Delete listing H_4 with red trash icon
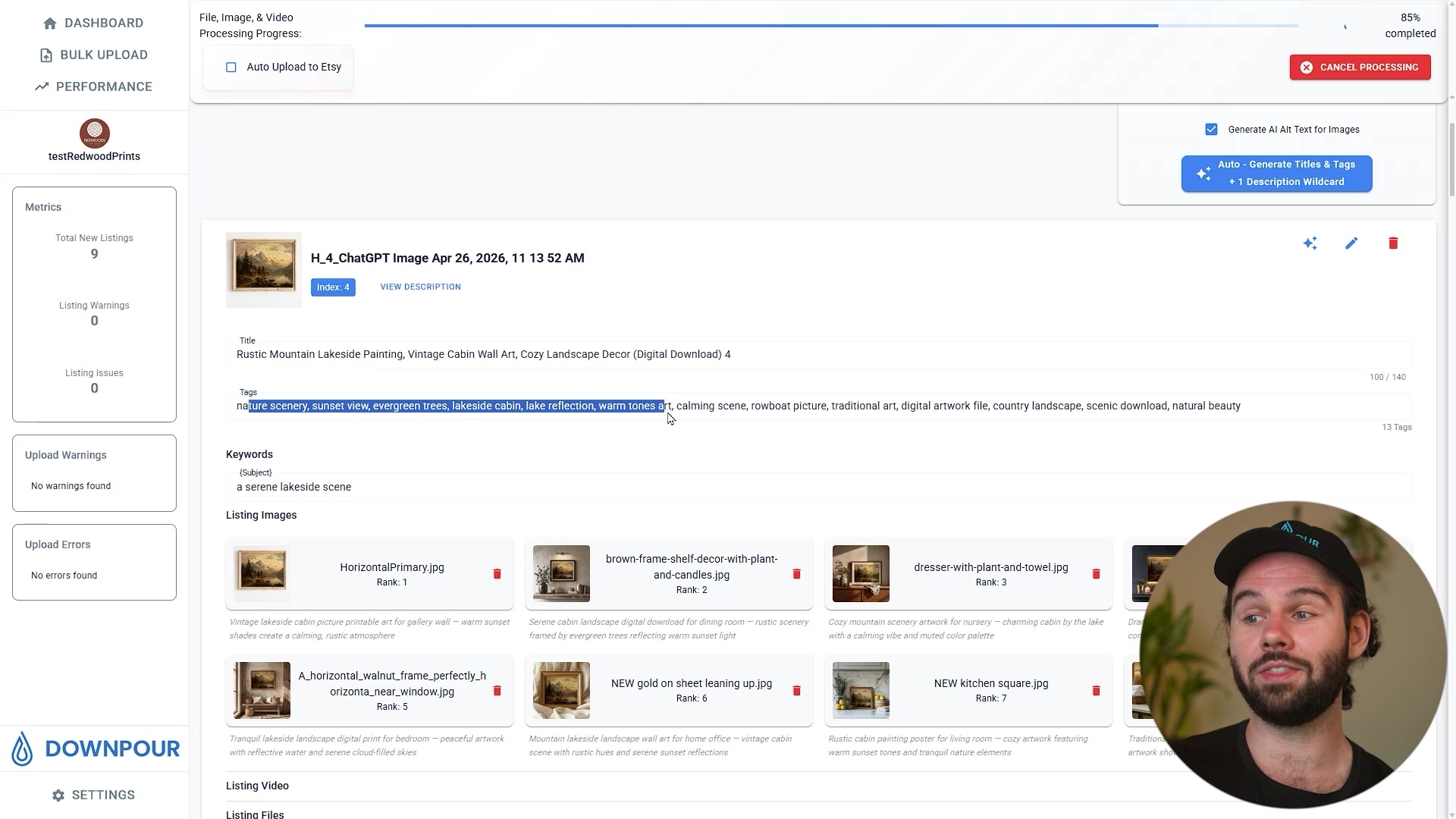This screenshot has height=819, width=1456. (1393, 243)
